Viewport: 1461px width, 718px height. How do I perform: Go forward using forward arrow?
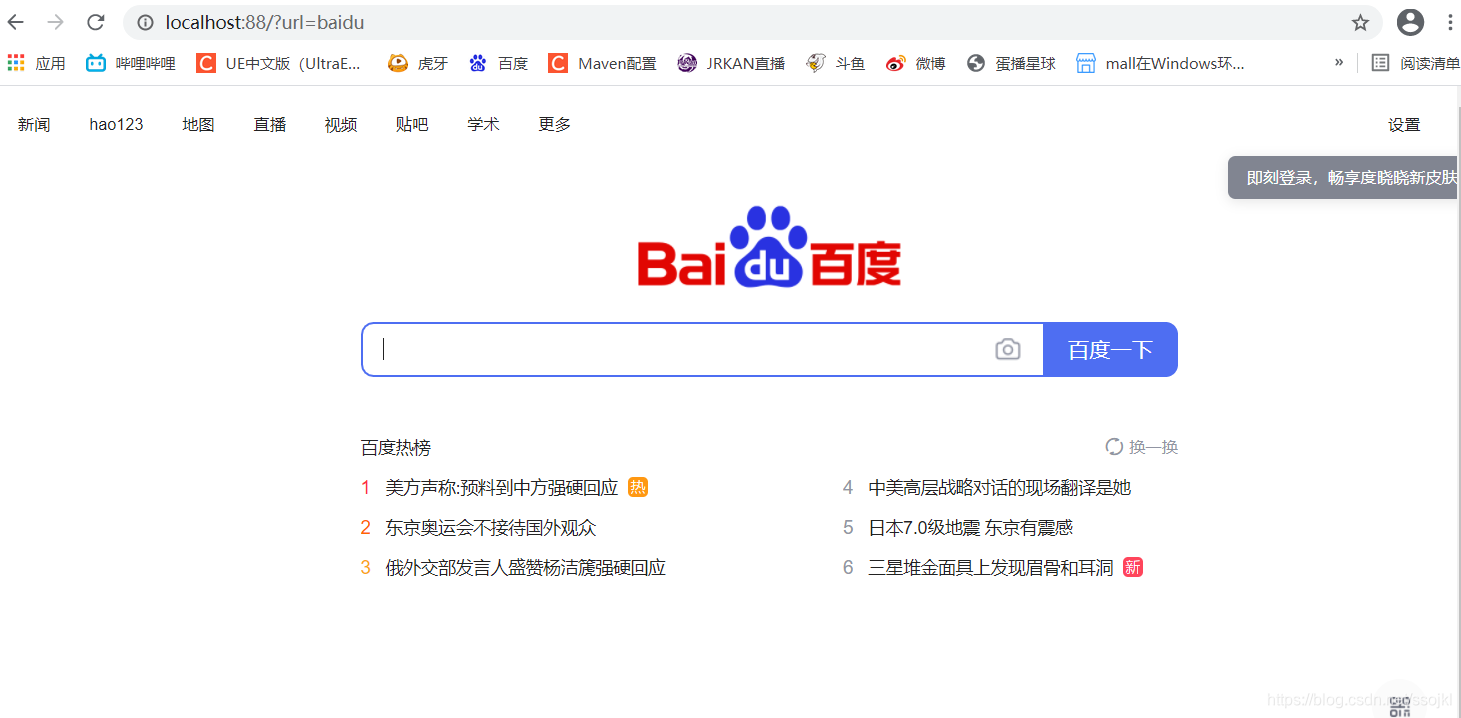coord(56,22)
